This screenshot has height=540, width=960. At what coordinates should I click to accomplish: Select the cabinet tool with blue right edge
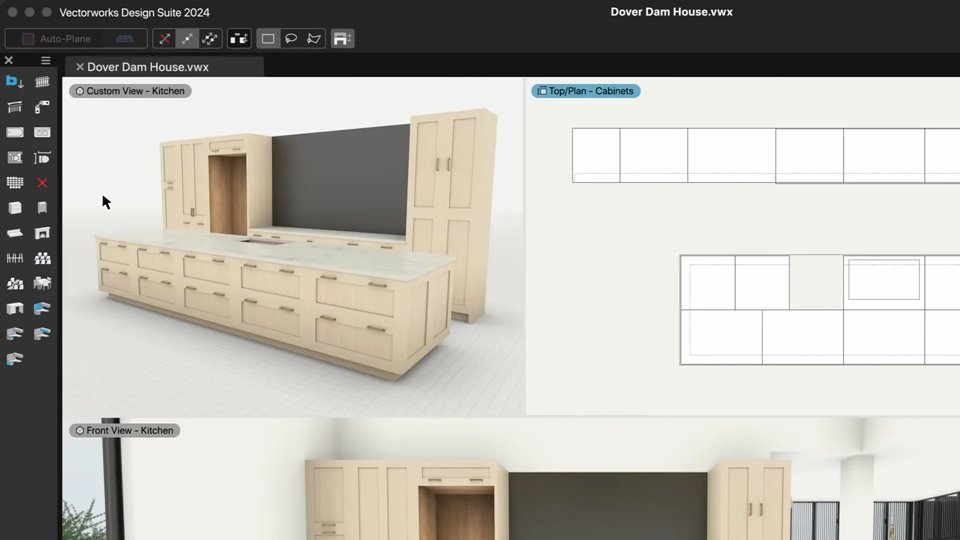click(x=42, y=334)
